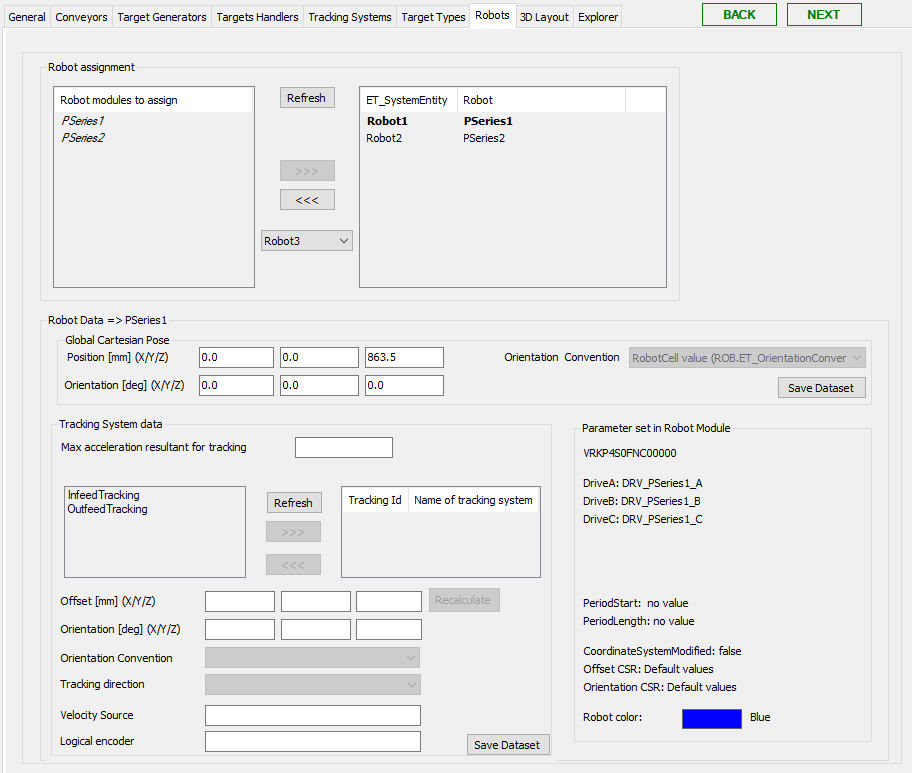This screenshot has width=912, height=773.
Task: Open the 3D Layout tab
Action: click(544, 17)
